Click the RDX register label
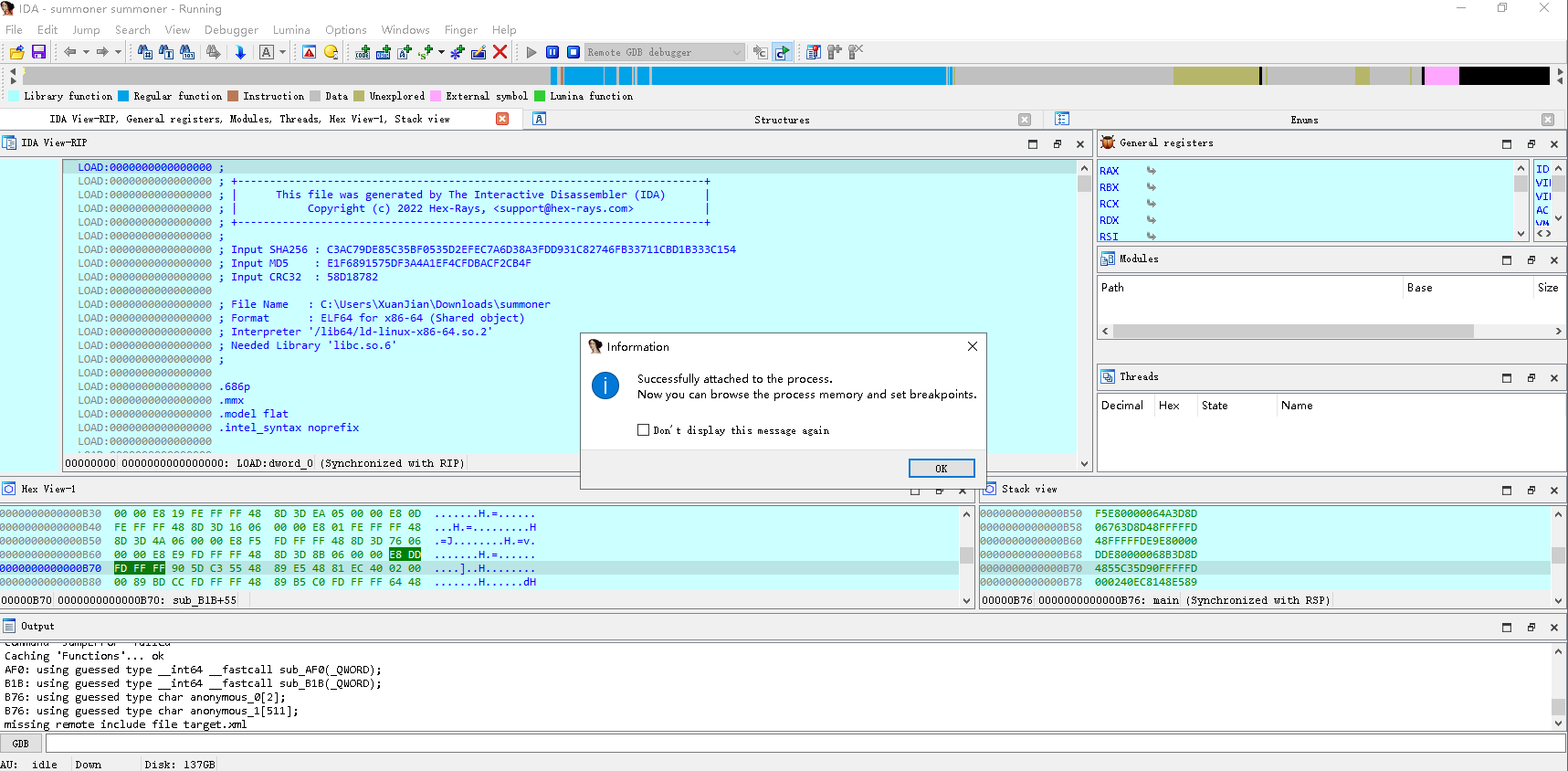The width and height of the screenshot is (1568, 771). (x=1109, y=220)
